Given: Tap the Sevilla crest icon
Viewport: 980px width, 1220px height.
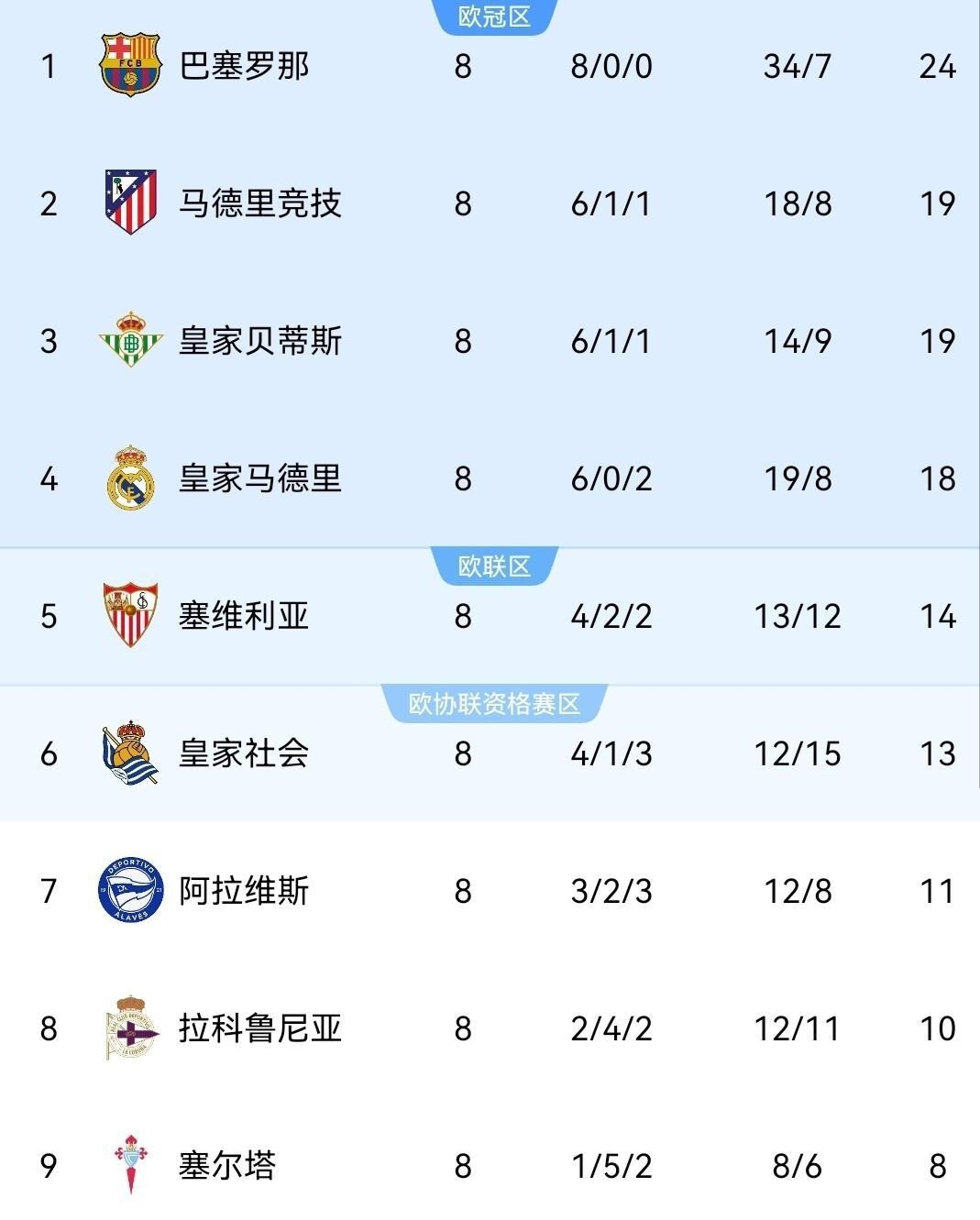Looking at the screenshot, I should click(131, 615).
